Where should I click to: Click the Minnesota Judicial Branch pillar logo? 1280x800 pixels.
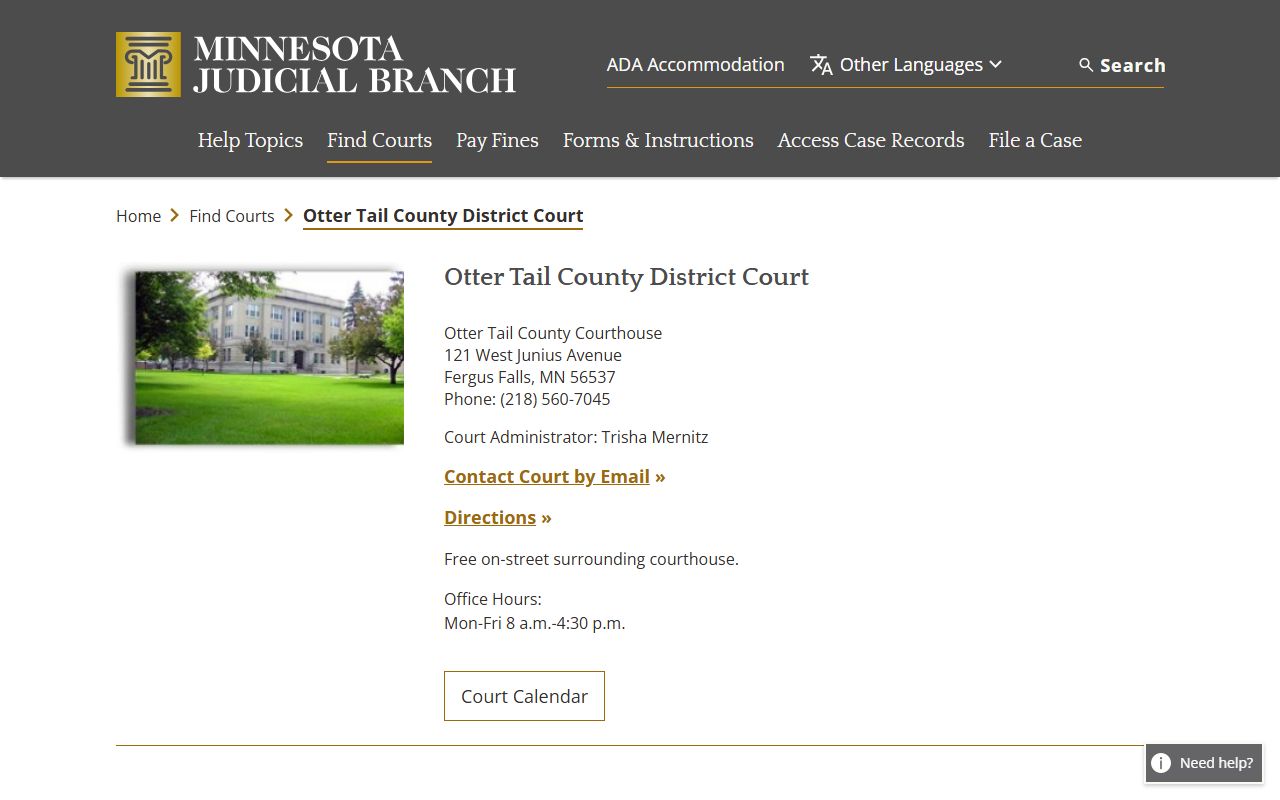click(x=148, y=65)
